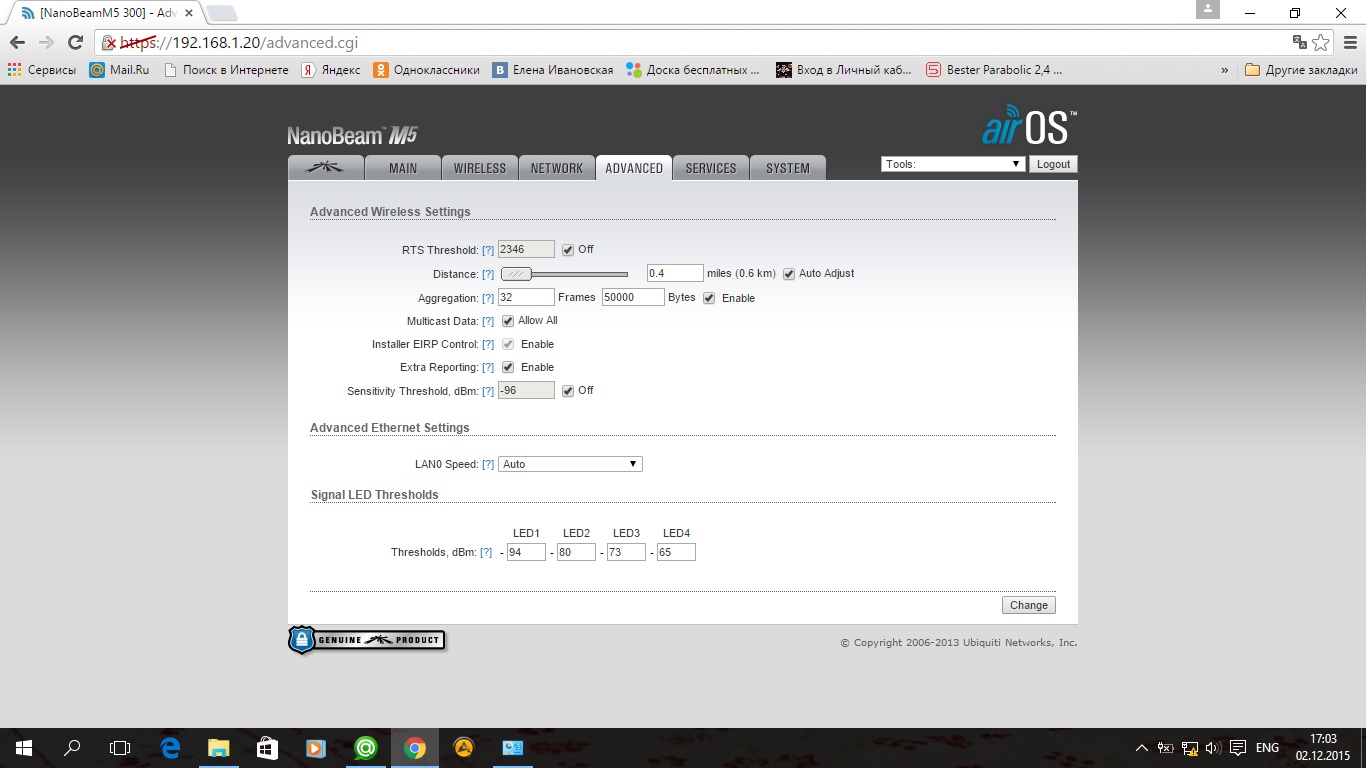Toggle Extra Reporting Enable checkbox

pyautogui.click(x=508, y=367)
